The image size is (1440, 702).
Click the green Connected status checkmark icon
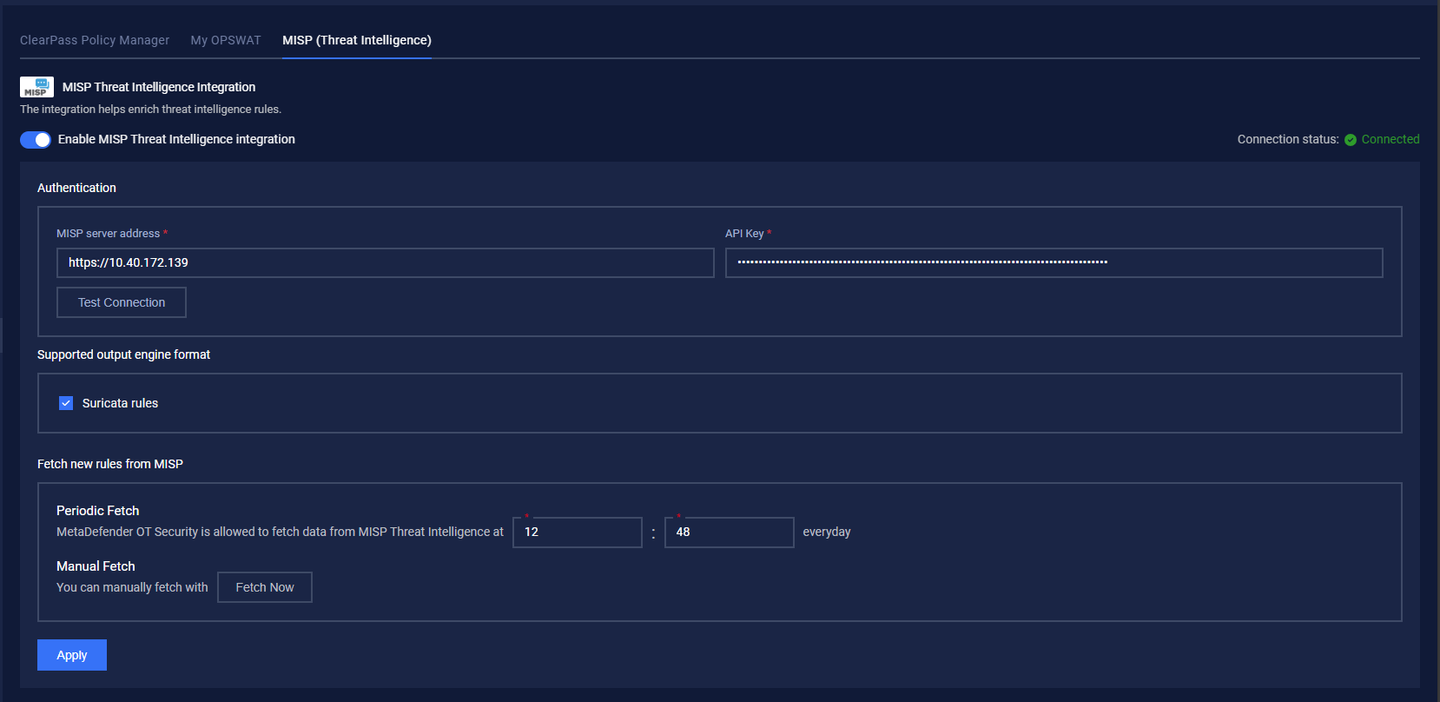(1350, 140)
